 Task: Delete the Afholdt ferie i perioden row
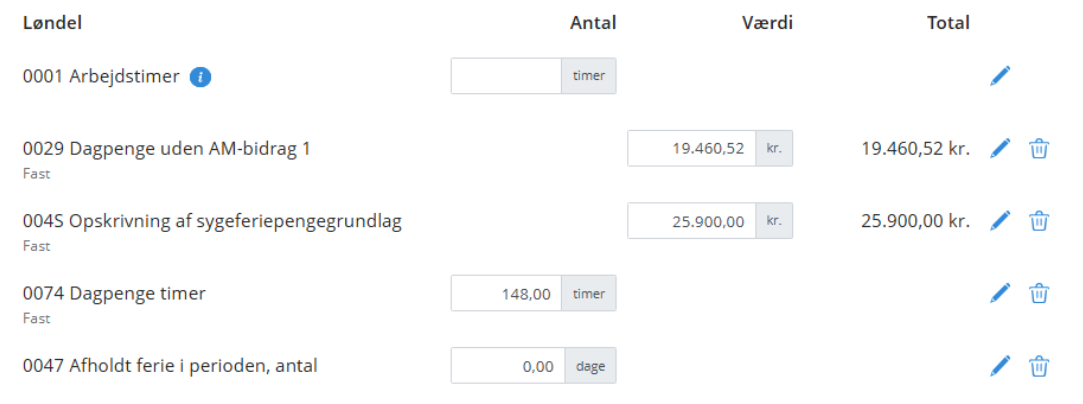1039,366
